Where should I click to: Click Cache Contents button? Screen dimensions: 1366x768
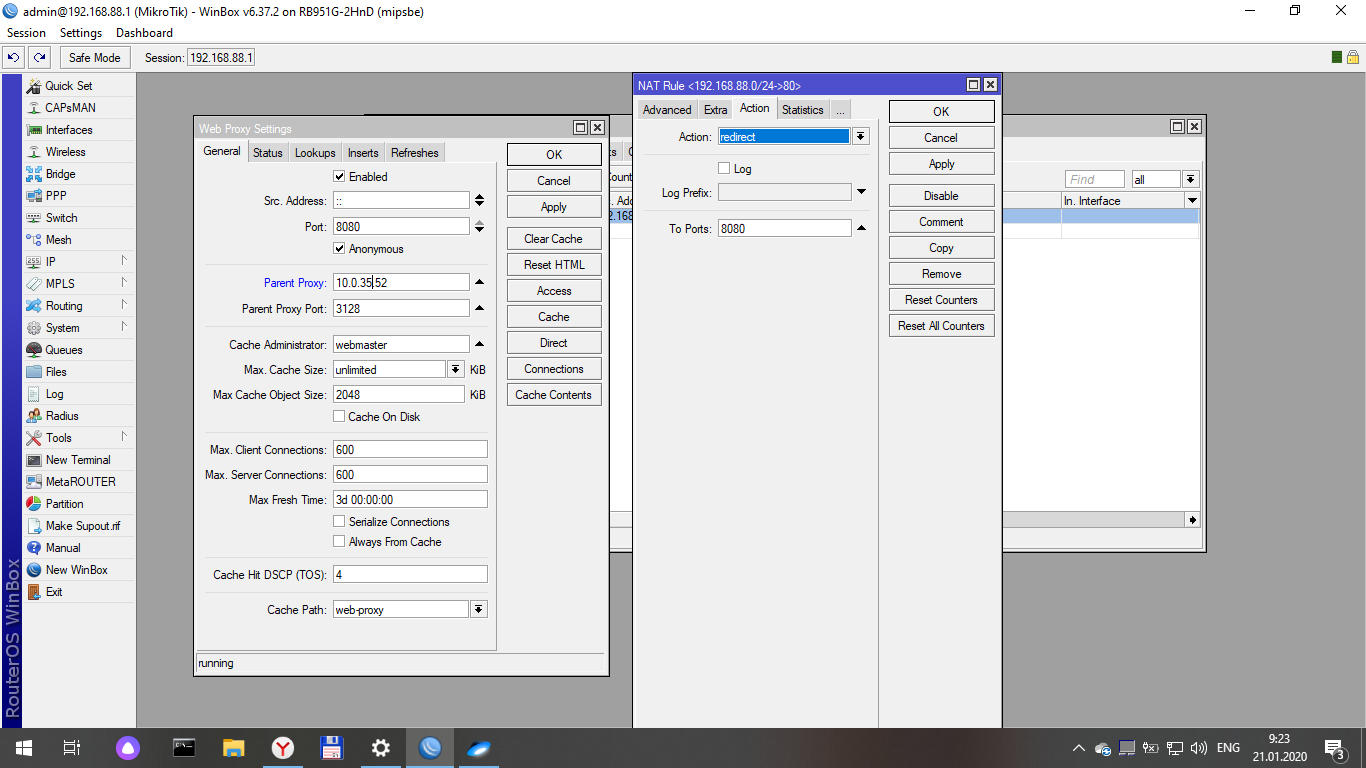554,395
